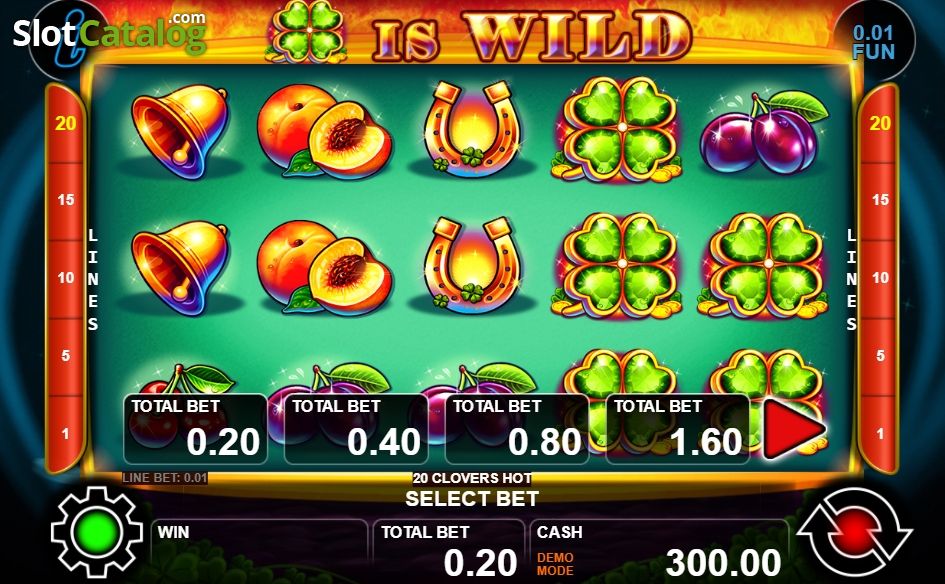Show more bet options with red arrow
The width and height of the screenshot is (945, 584).
(x=793, y=429)
